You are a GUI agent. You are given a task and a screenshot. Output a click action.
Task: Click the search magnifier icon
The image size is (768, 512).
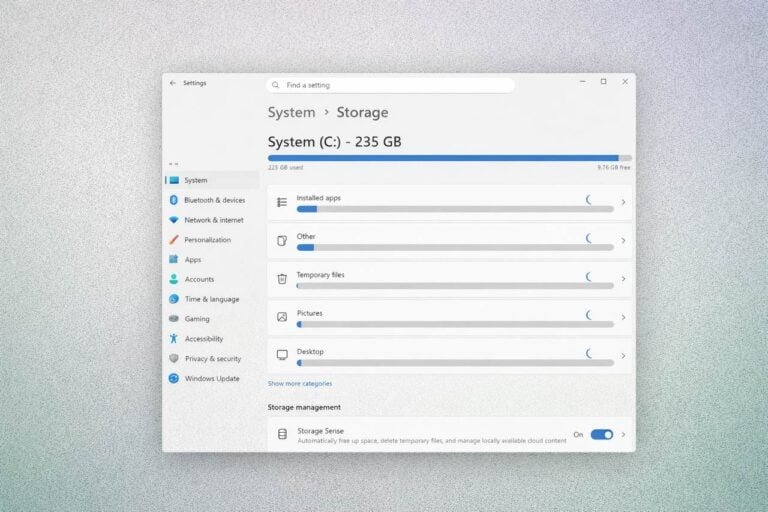(276, 85)
